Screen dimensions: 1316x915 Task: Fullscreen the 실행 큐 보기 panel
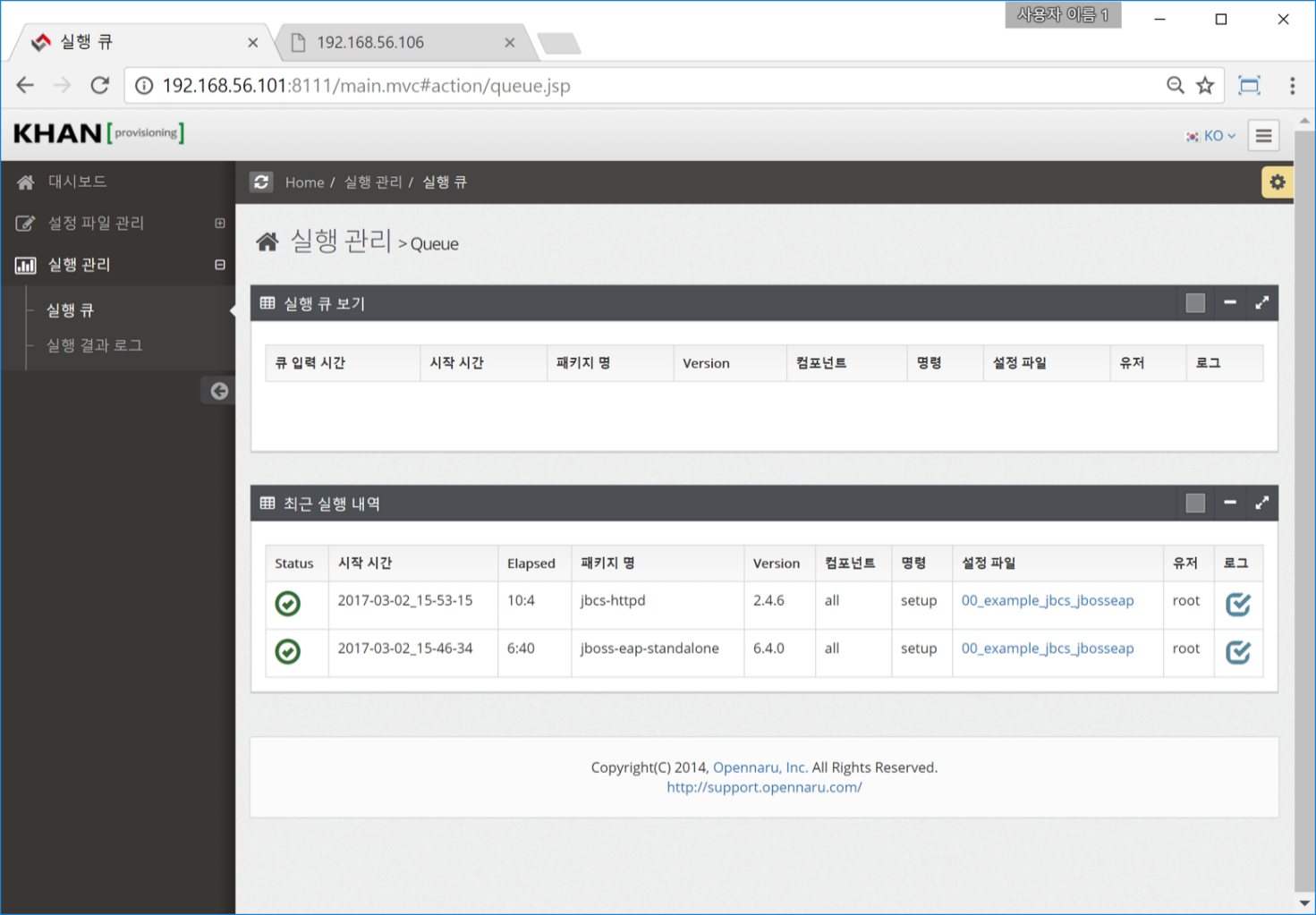point(1261,303)
